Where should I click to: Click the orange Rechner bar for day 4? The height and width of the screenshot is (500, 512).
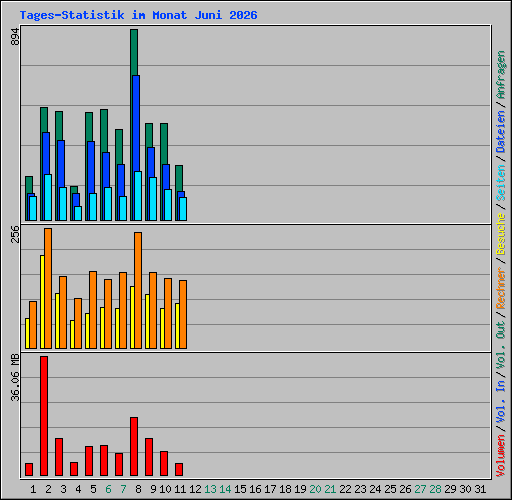[78, 323]
